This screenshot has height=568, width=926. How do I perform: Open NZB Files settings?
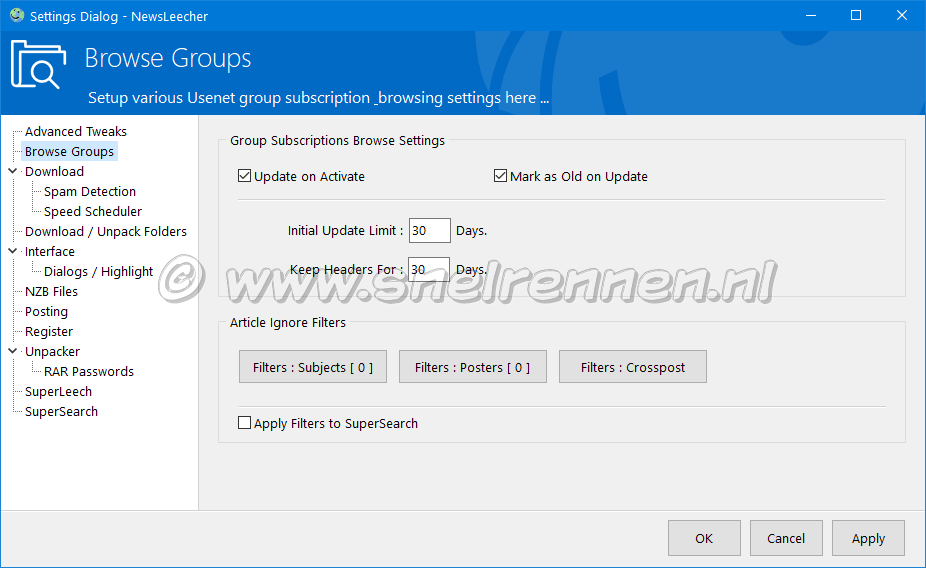[x=51, y=292]
